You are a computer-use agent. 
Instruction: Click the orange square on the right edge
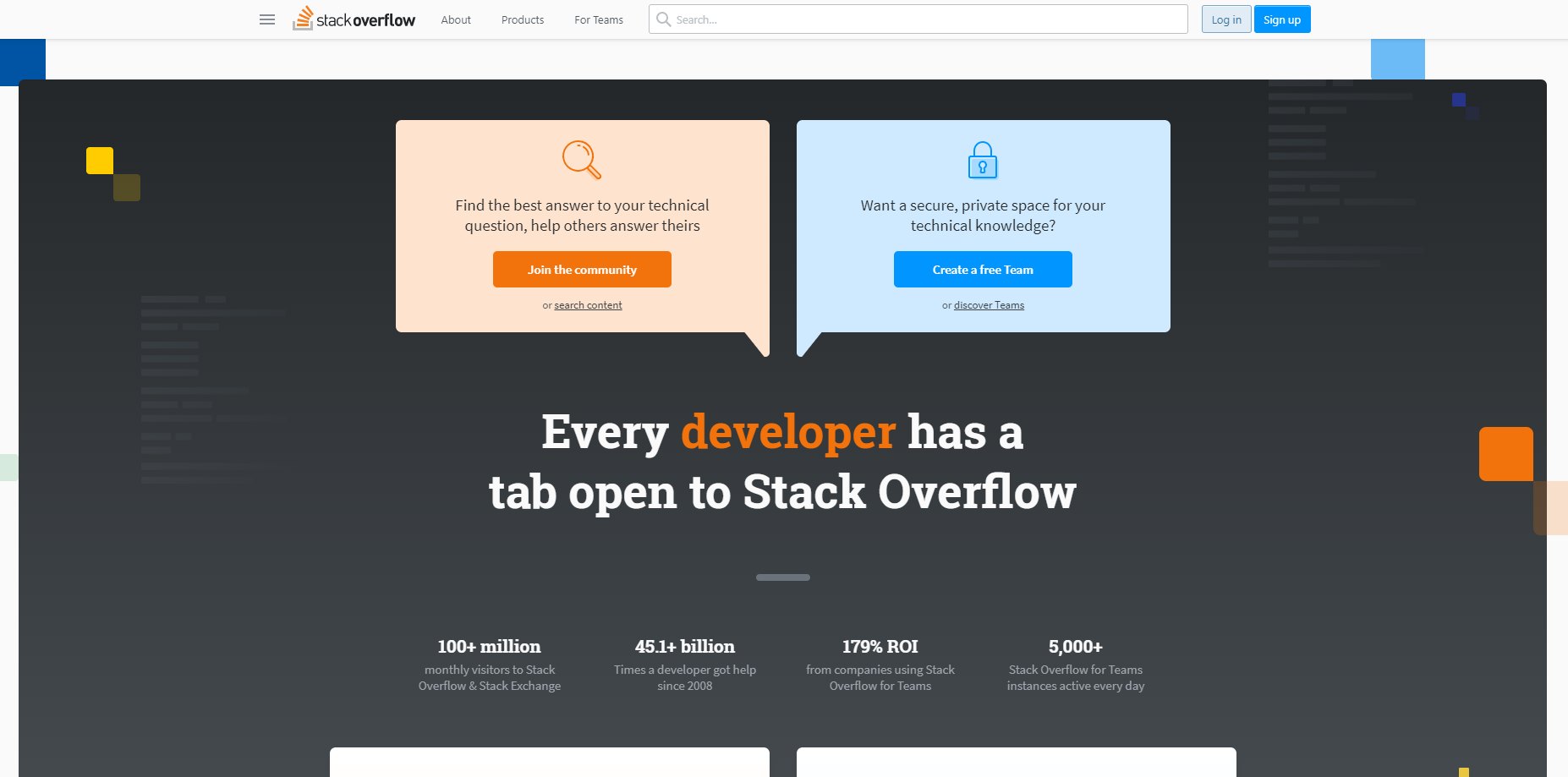1506,454
